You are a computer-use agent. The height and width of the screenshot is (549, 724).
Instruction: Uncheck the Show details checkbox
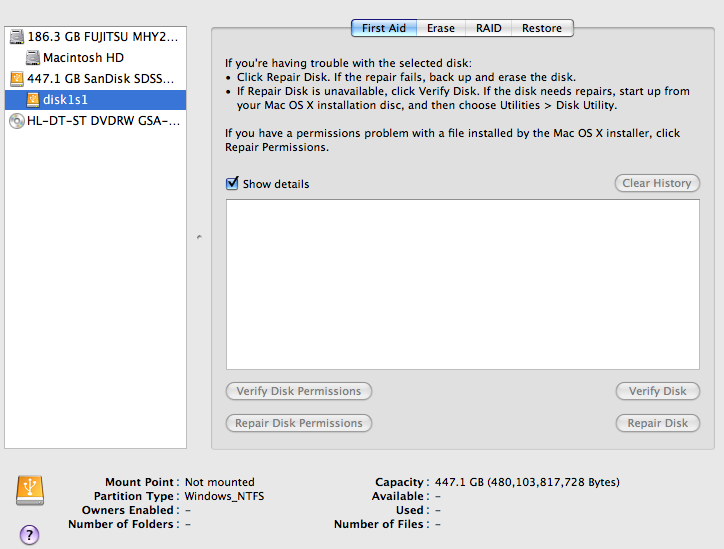pos(233,184)
